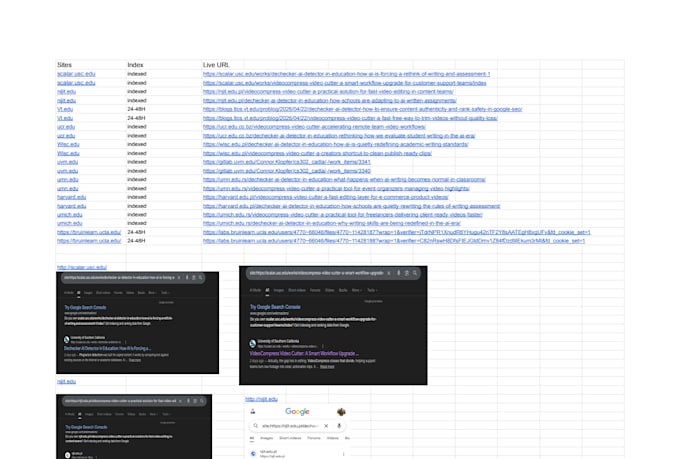Open the bruinlearn.ucla.edu files 11428187 URL

396,232
